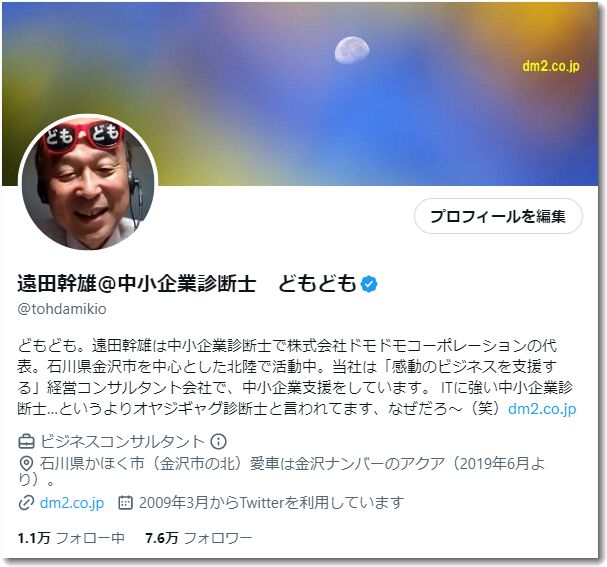View the 1.1万 フォロー中 following list
The image size is (607, 567).
(x=71, y=538)
